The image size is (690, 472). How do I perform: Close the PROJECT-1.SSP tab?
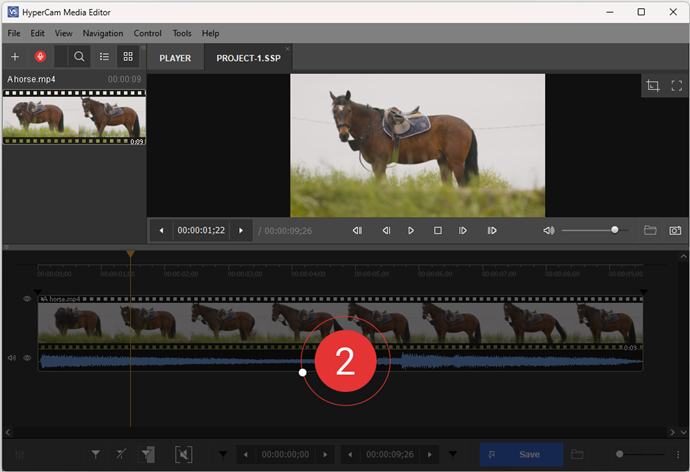[x=287, y=48]
